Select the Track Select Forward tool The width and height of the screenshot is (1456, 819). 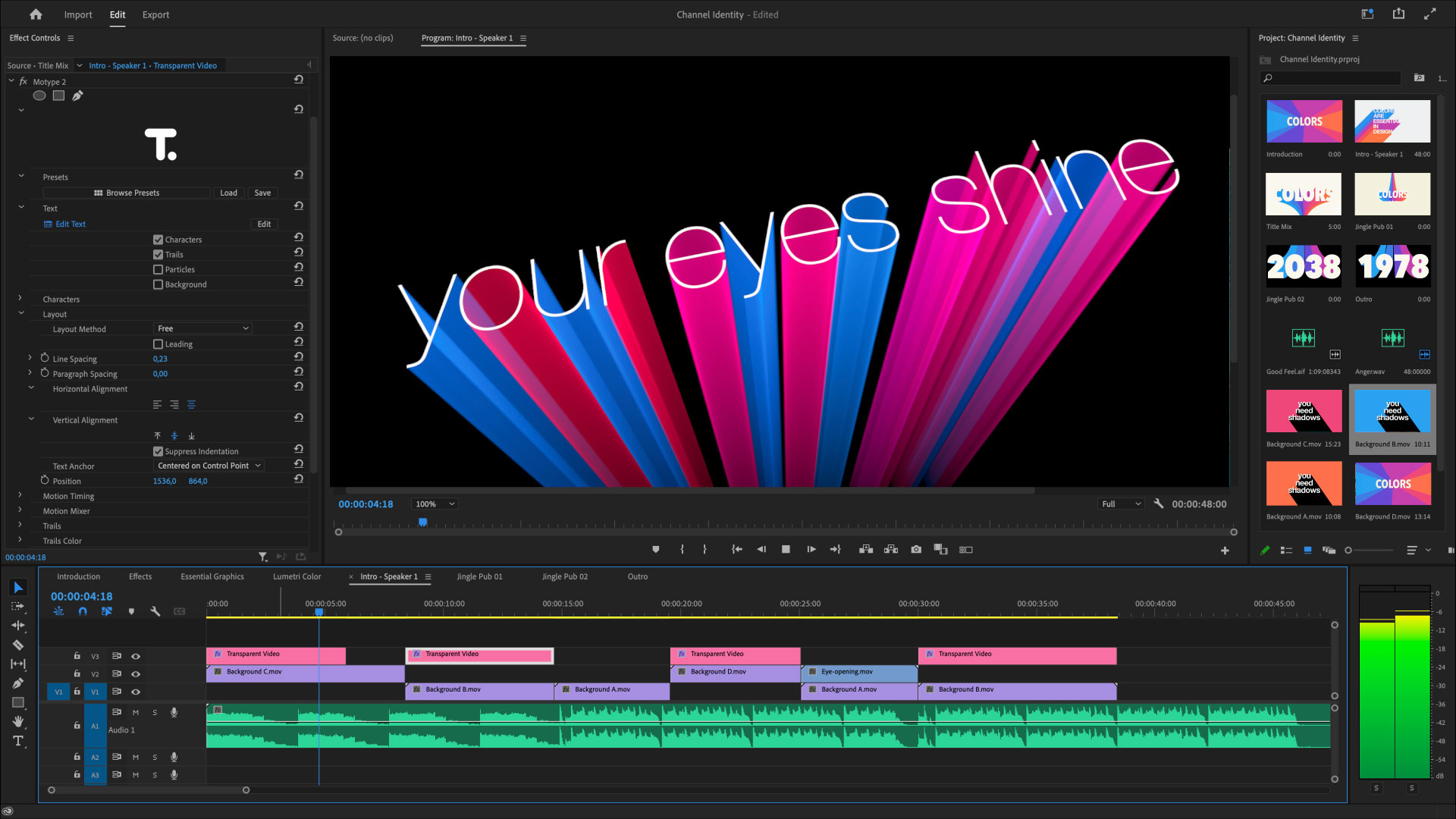18,607
